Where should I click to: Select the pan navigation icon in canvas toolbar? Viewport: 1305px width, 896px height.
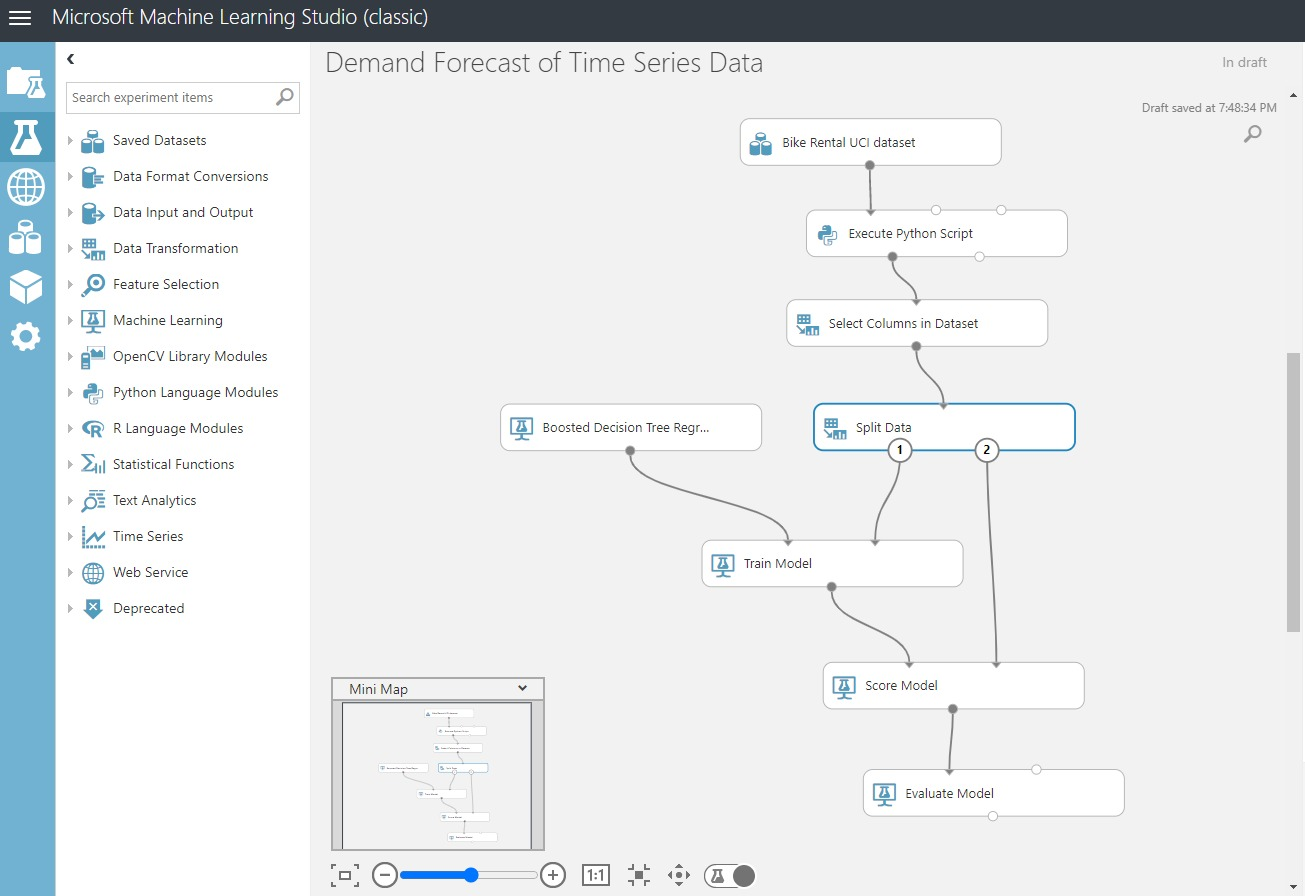tap(678, 874)
